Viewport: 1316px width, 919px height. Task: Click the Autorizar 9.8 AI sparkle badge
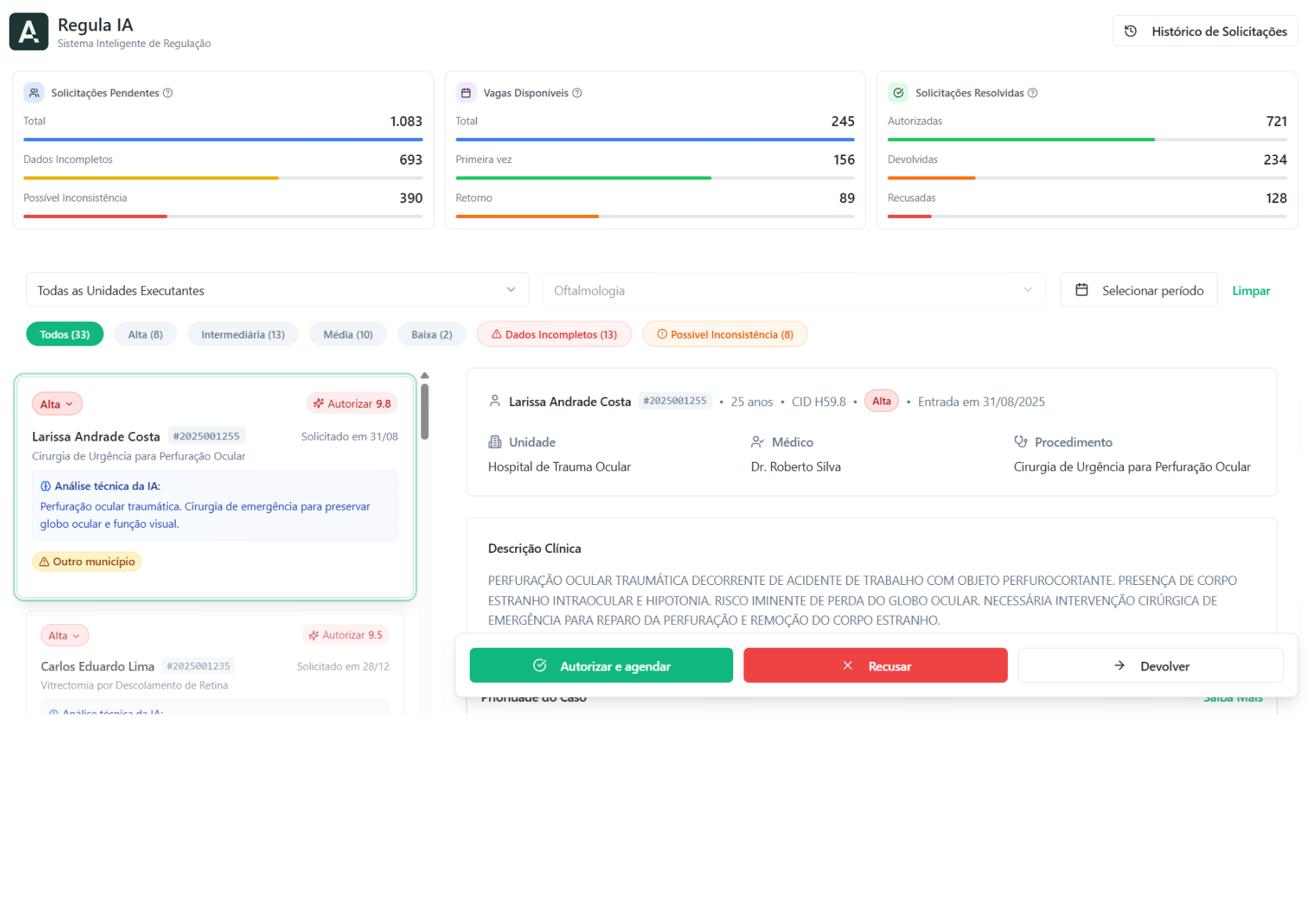(351, 404)
